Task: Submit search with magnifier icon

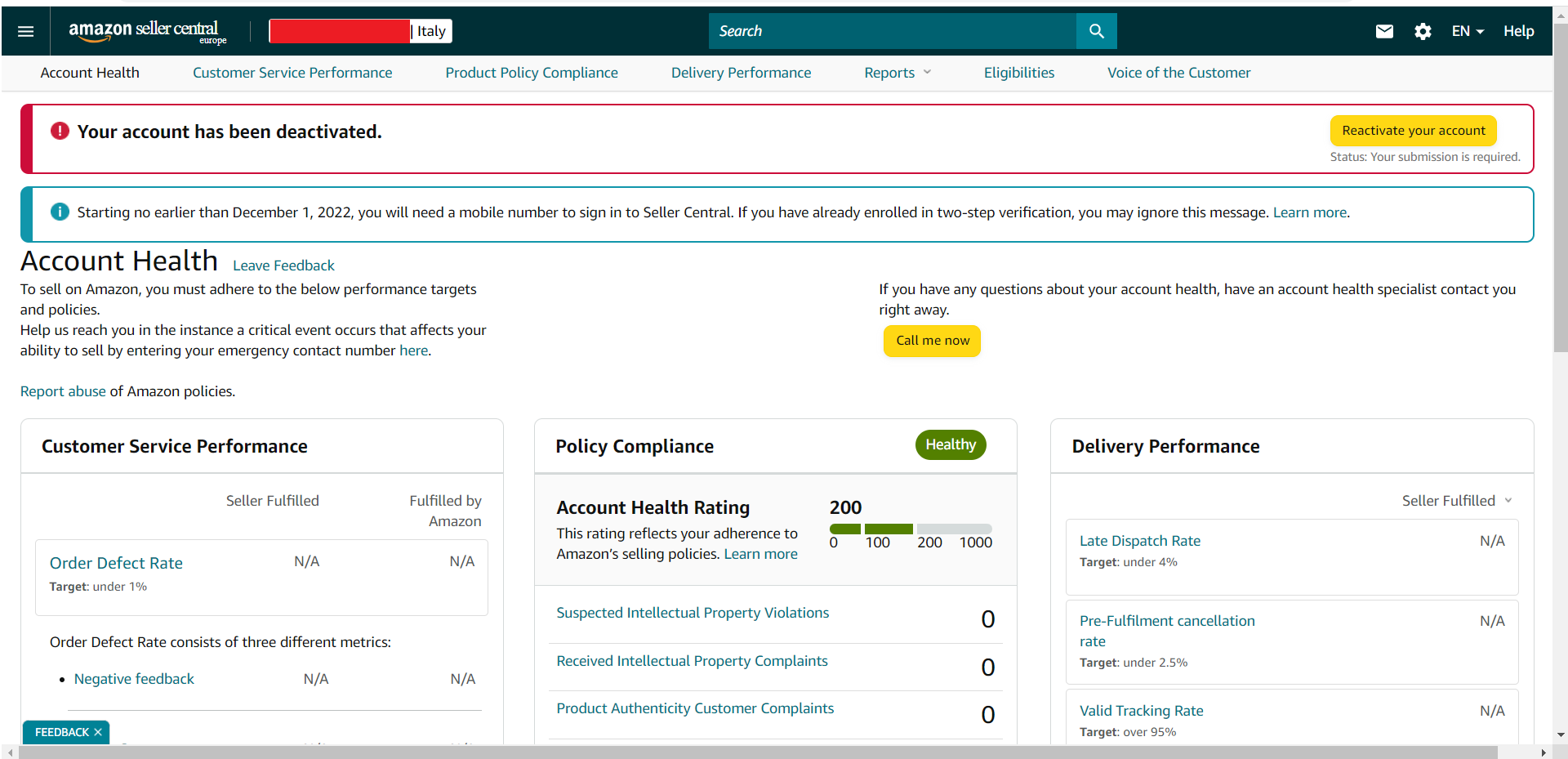Action: tap(1096, 31)
